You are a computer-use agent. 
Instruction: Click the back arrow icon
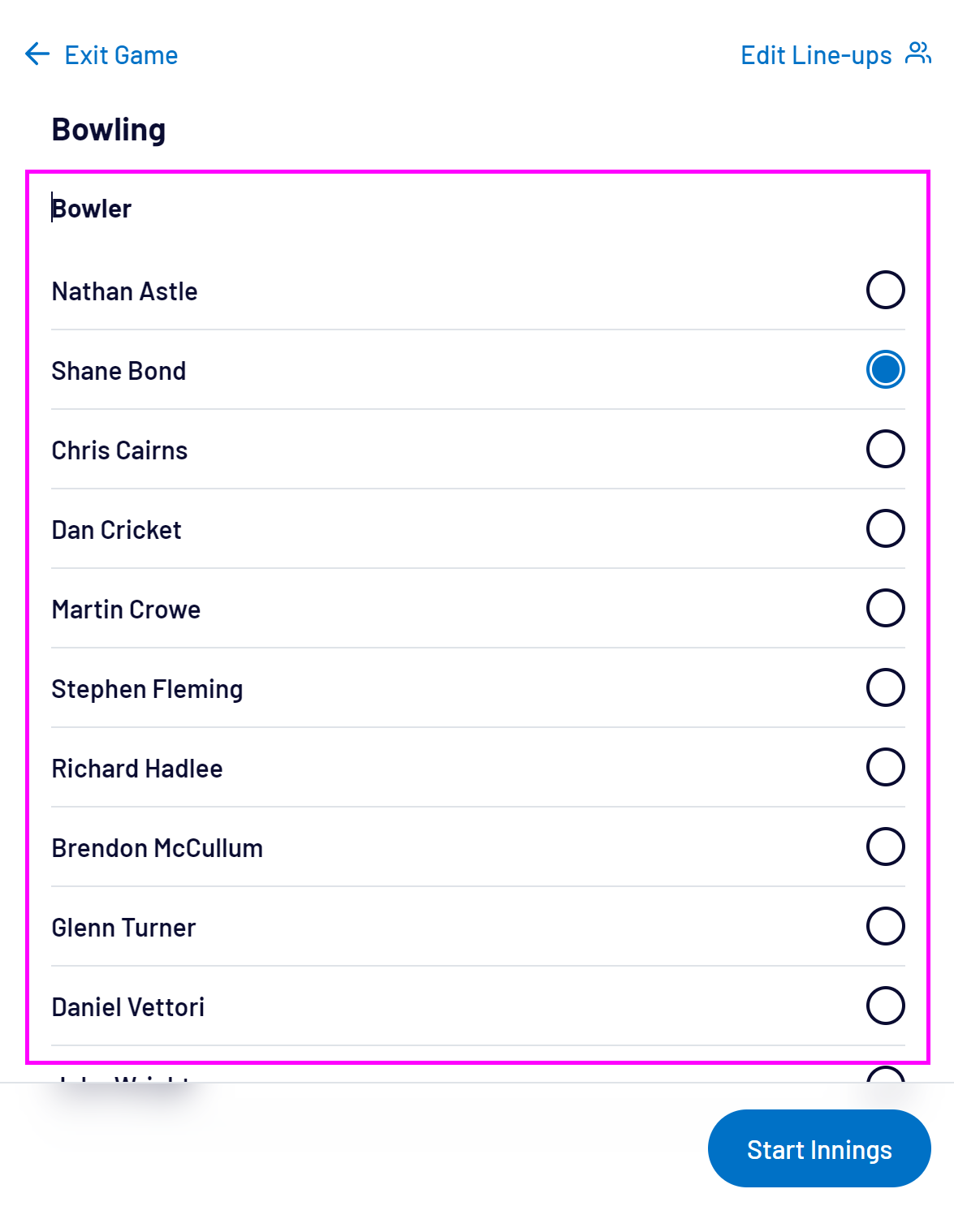click(37, 54)
